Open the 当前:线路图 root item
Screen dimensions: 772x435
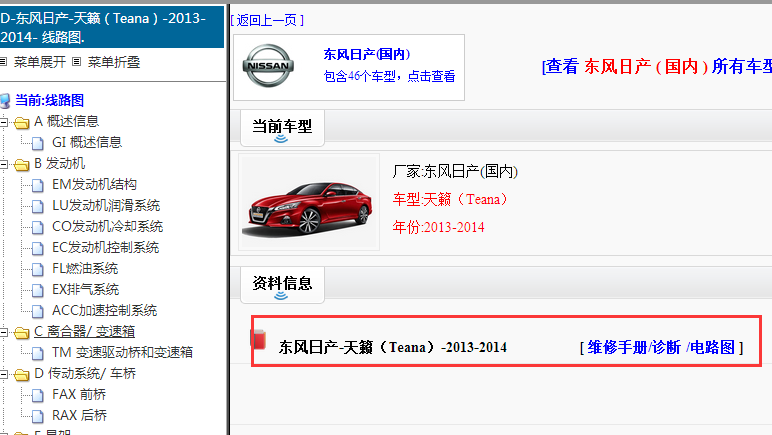pos(49,100)
